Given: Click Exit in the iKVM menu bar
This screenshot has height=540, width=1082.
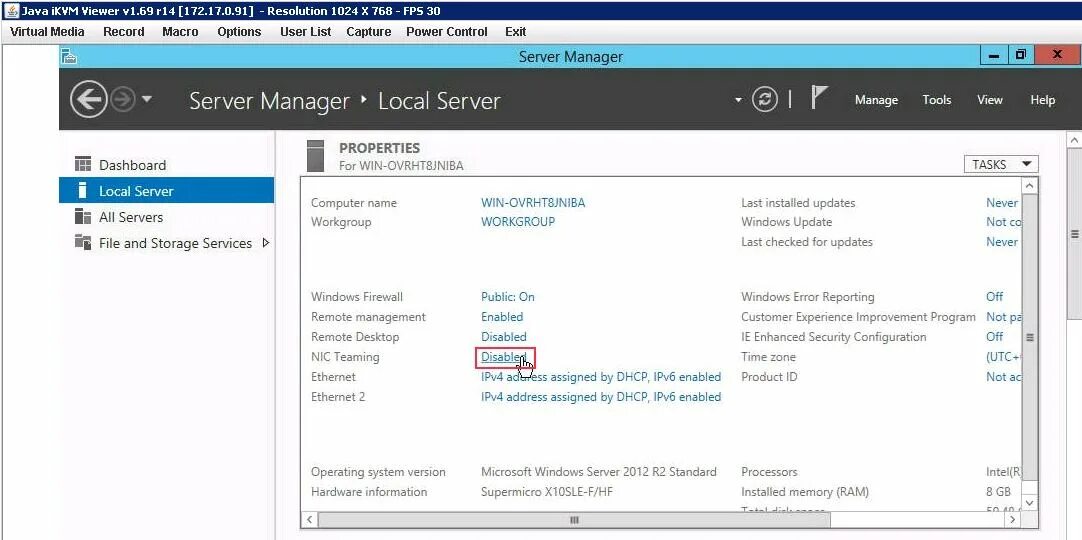Looking at the screenshot, I should (x=515, y=32).
